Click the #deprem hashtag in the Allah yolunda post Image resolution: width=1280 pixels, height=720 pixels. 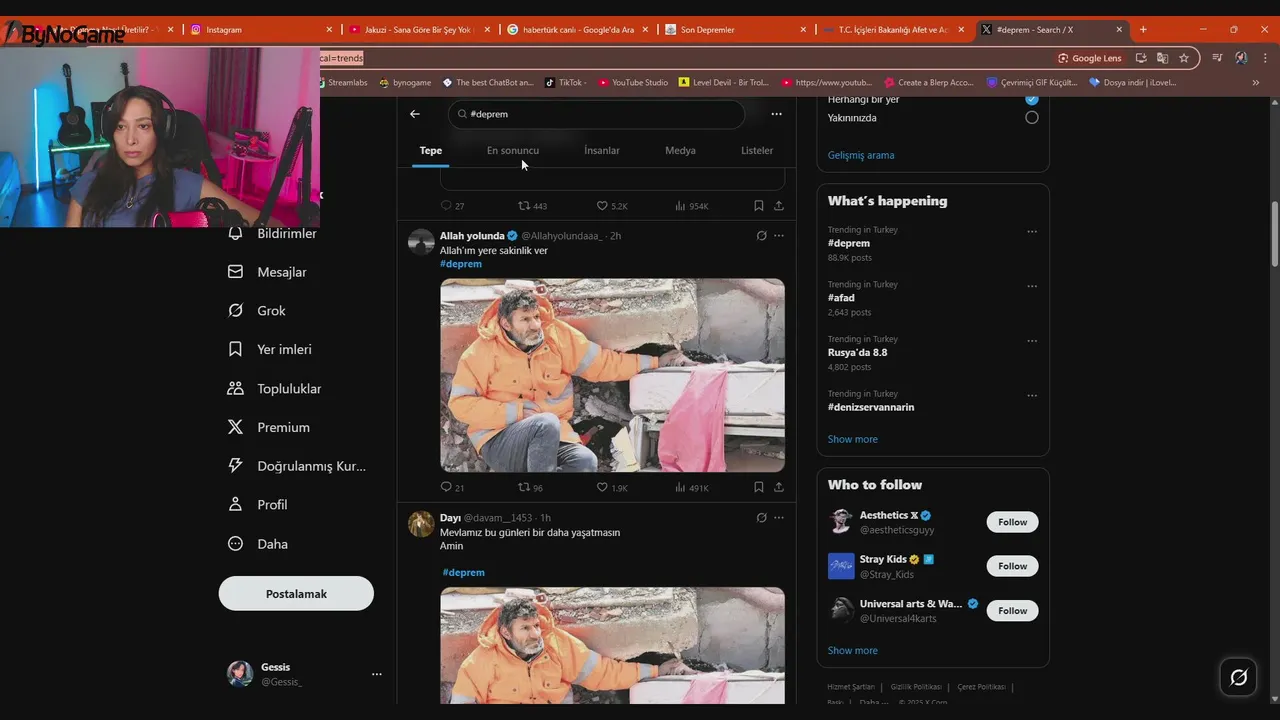[x=461, y=264]
